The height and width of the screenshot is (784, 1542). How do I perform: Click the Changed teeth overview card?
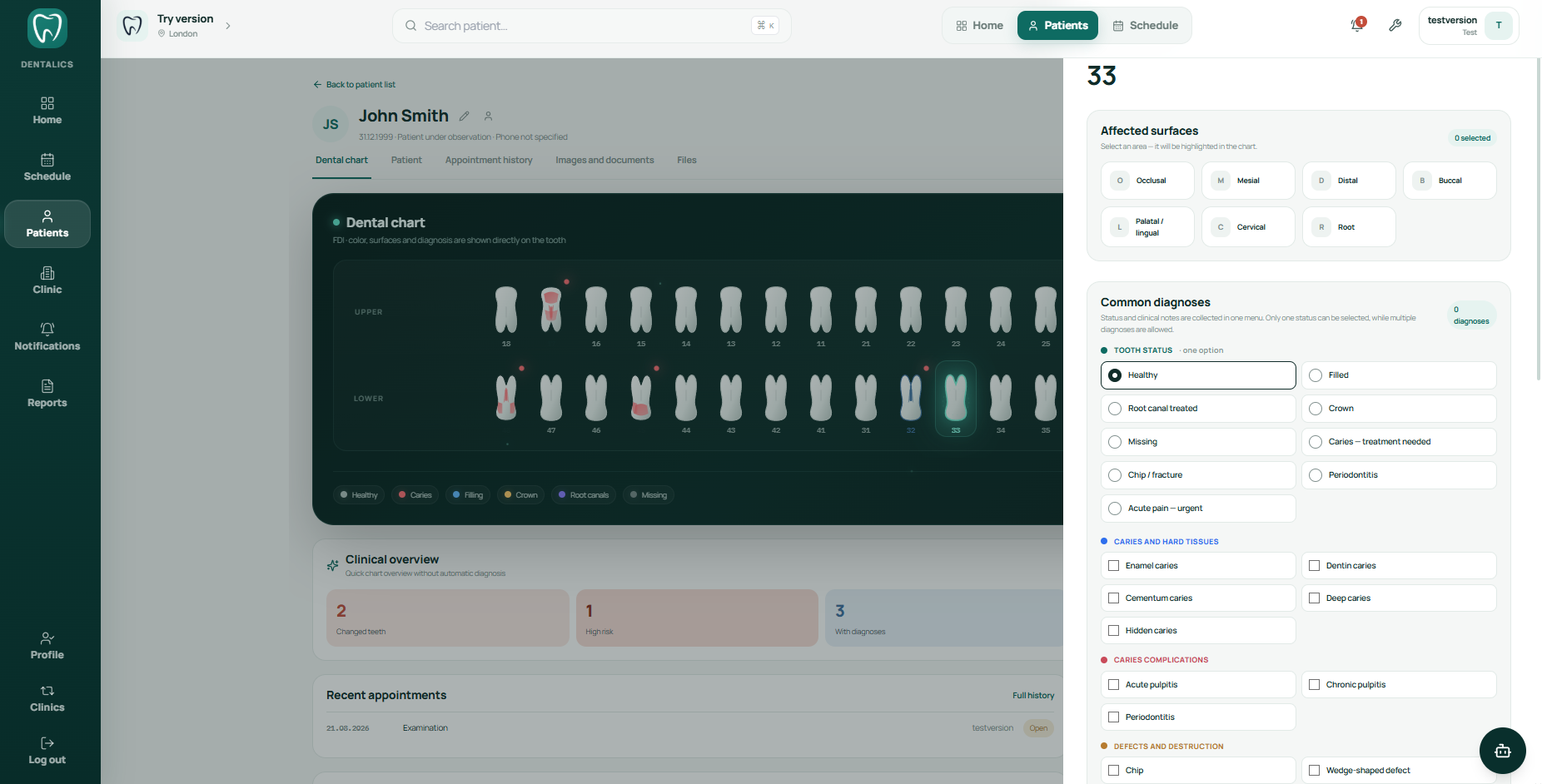pos(448,618)
